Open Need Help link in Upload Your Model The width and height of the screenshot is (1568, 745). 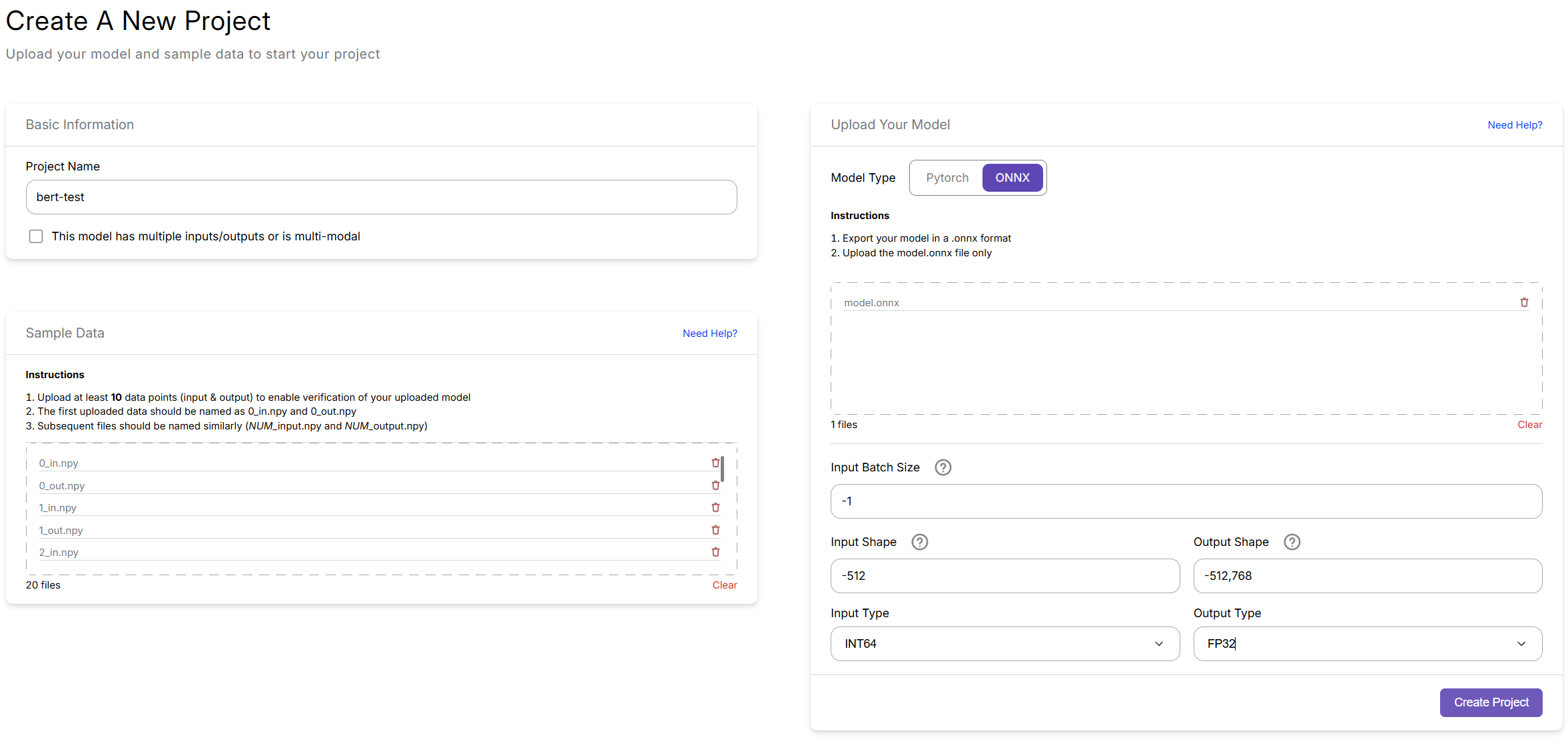(x=1515, y=125)
